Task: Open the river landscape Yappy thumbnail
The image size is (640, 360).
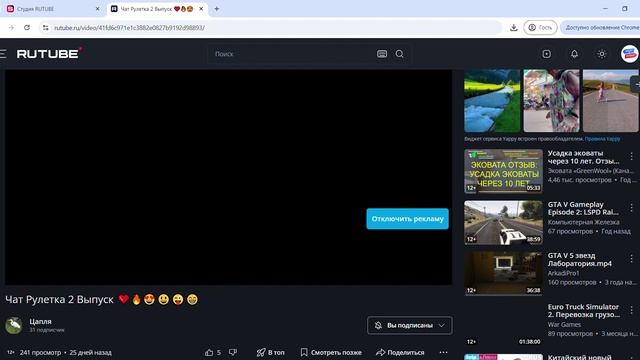Action: (x=492, y=100)
